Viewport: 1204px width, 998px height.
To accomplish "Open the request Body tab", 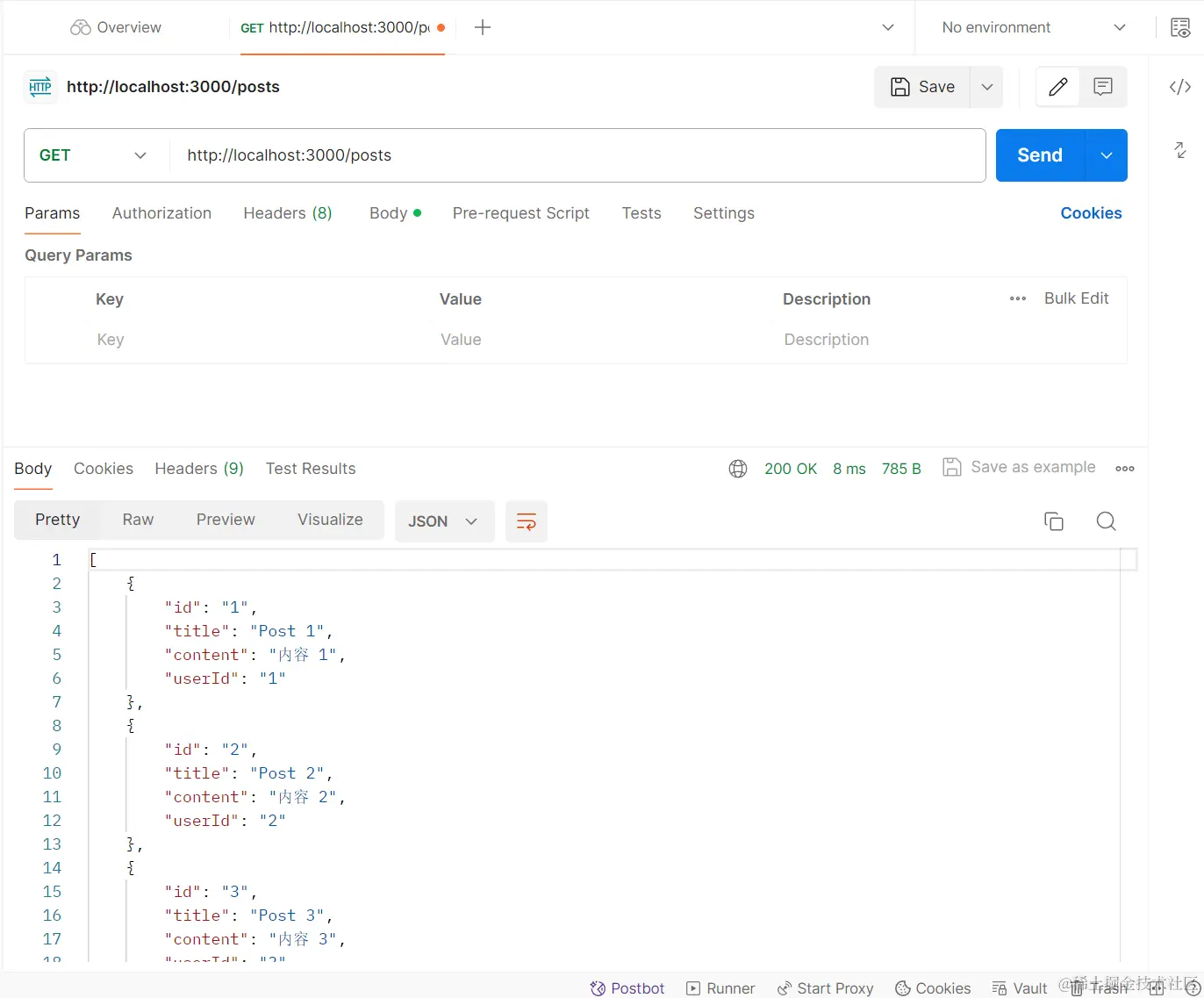I will pos(395,213).
